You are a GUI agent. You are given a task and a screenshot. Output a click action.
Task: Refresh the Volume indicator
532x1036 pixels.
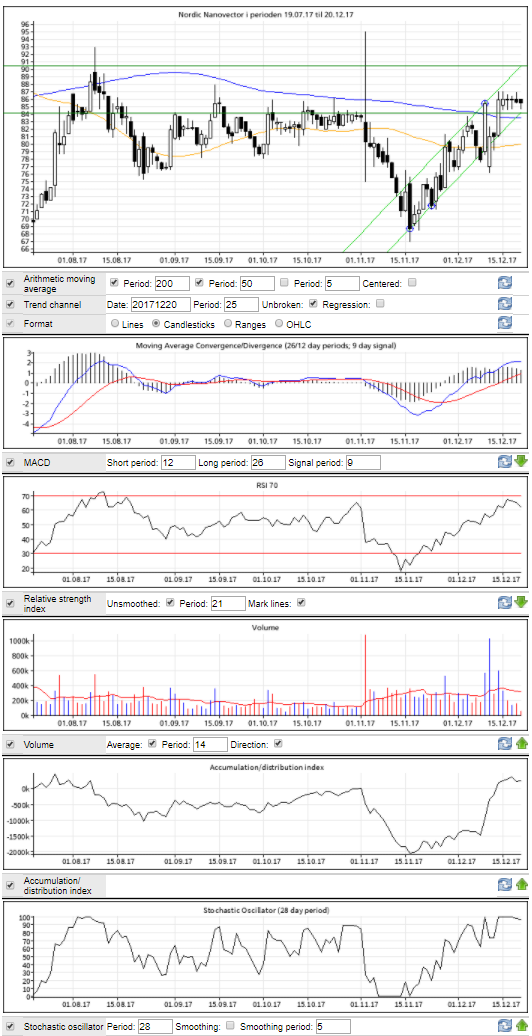[x=505, y=744]
